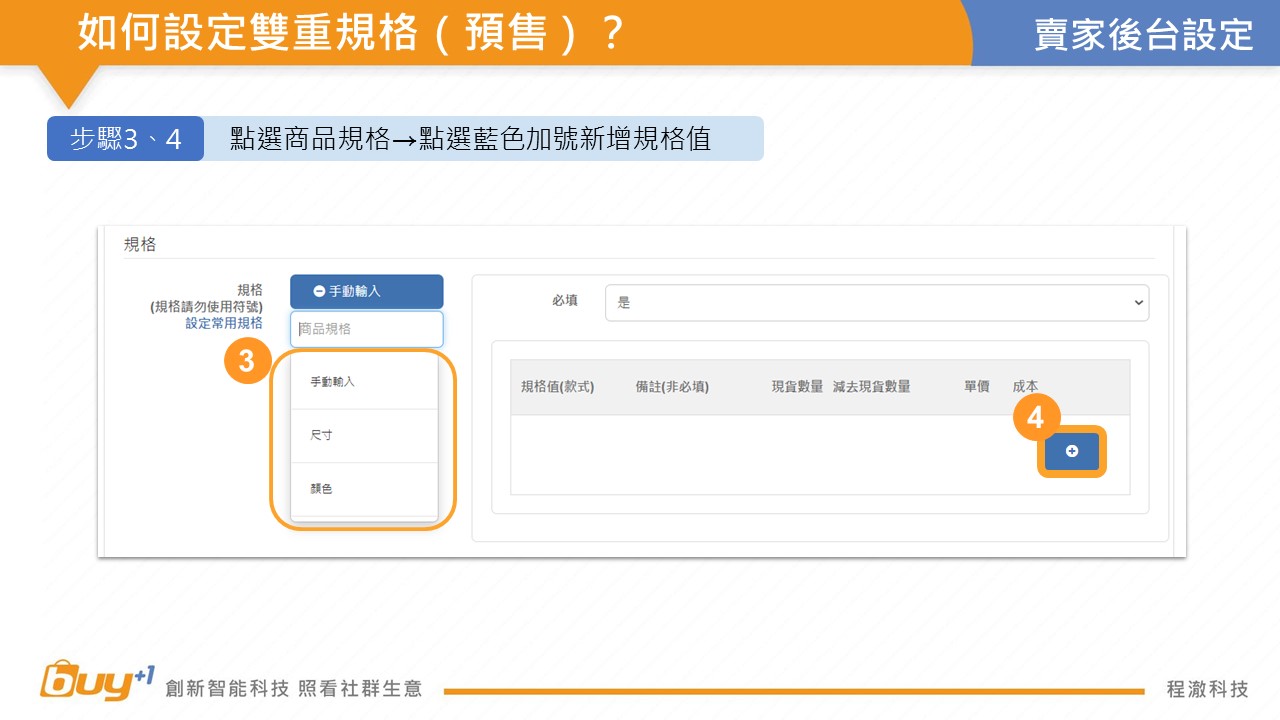1280x720 pixels.
Task: Open the 設定常用規格 link
Action: (x=224, y=324)
